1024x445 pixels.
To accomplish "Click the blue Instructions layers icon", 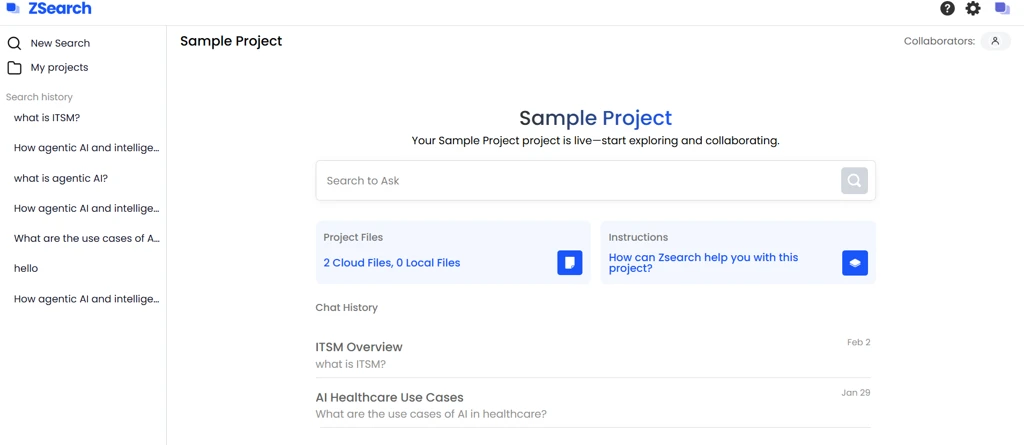I will [855, 263].
